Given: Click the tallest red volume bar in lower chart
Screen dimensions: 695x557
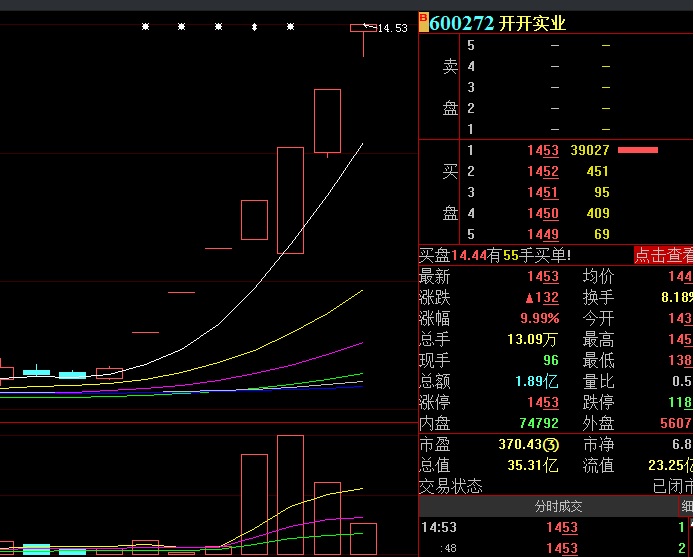Looking at the screenshot, I should (x=290, y=494).
